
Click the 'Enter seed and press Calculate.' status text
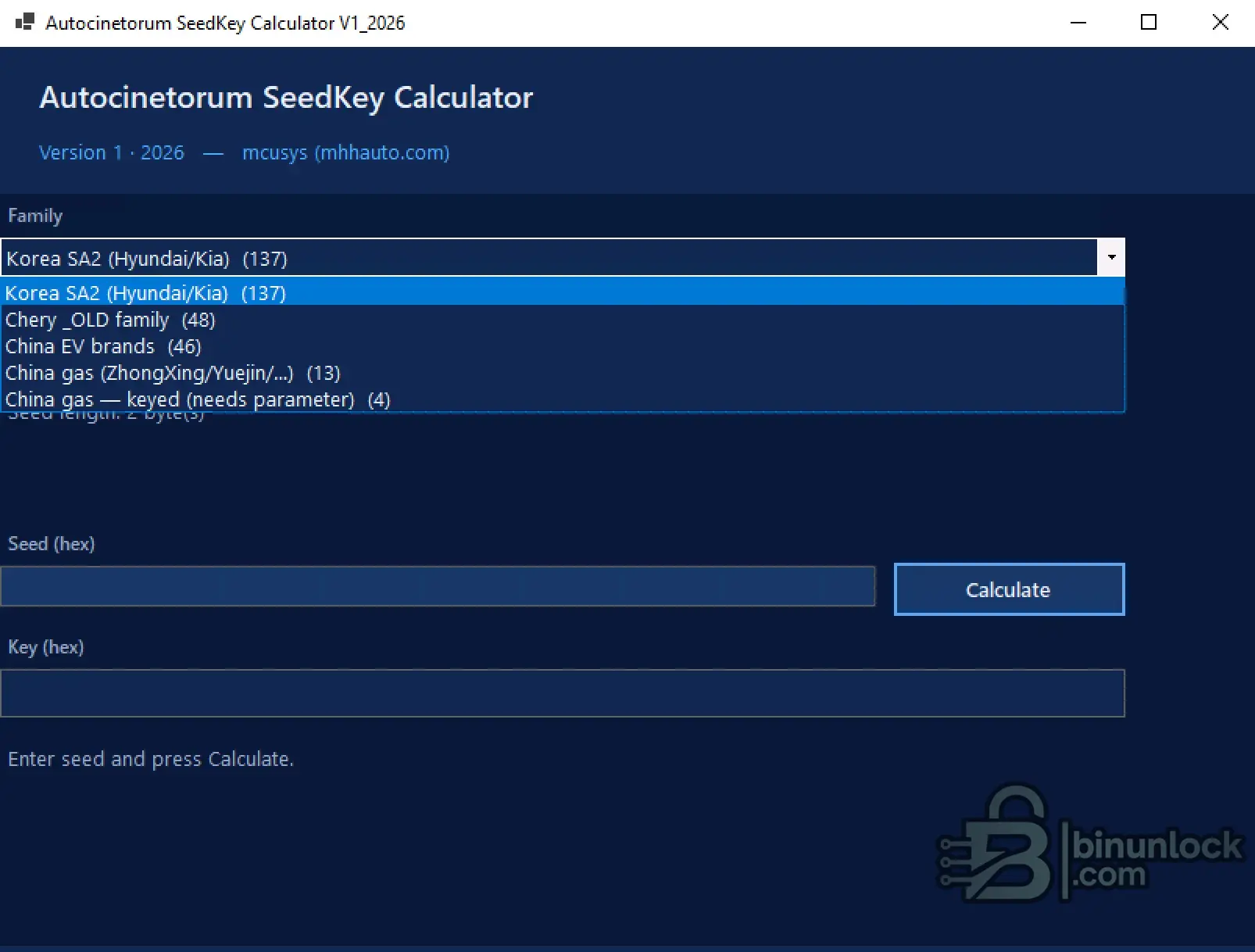coord(151,759)
